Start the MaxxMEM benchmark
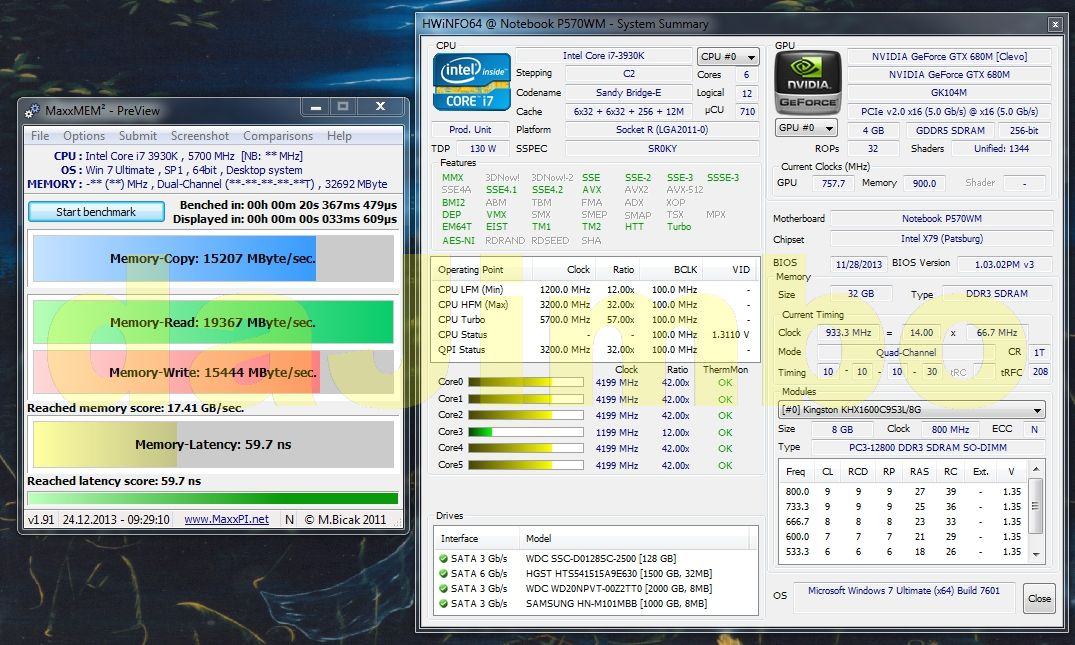The width and height of the screenshot is (1075, 645). [x=96, y=212]
